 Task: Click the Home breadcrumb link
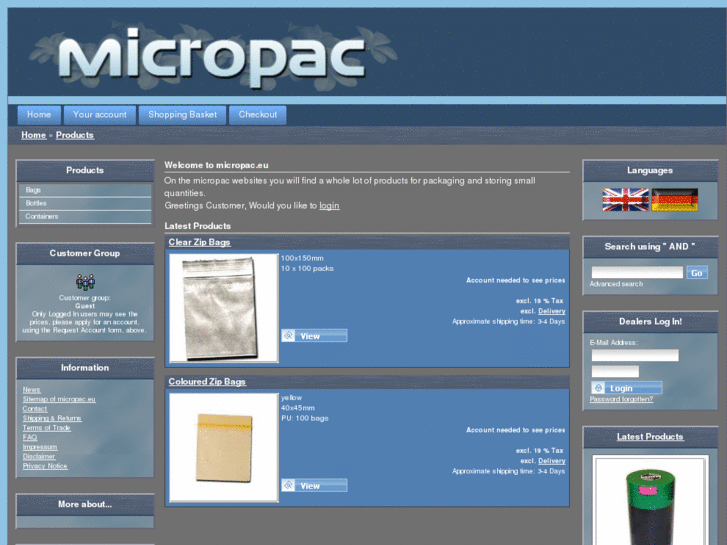[33, 135]
